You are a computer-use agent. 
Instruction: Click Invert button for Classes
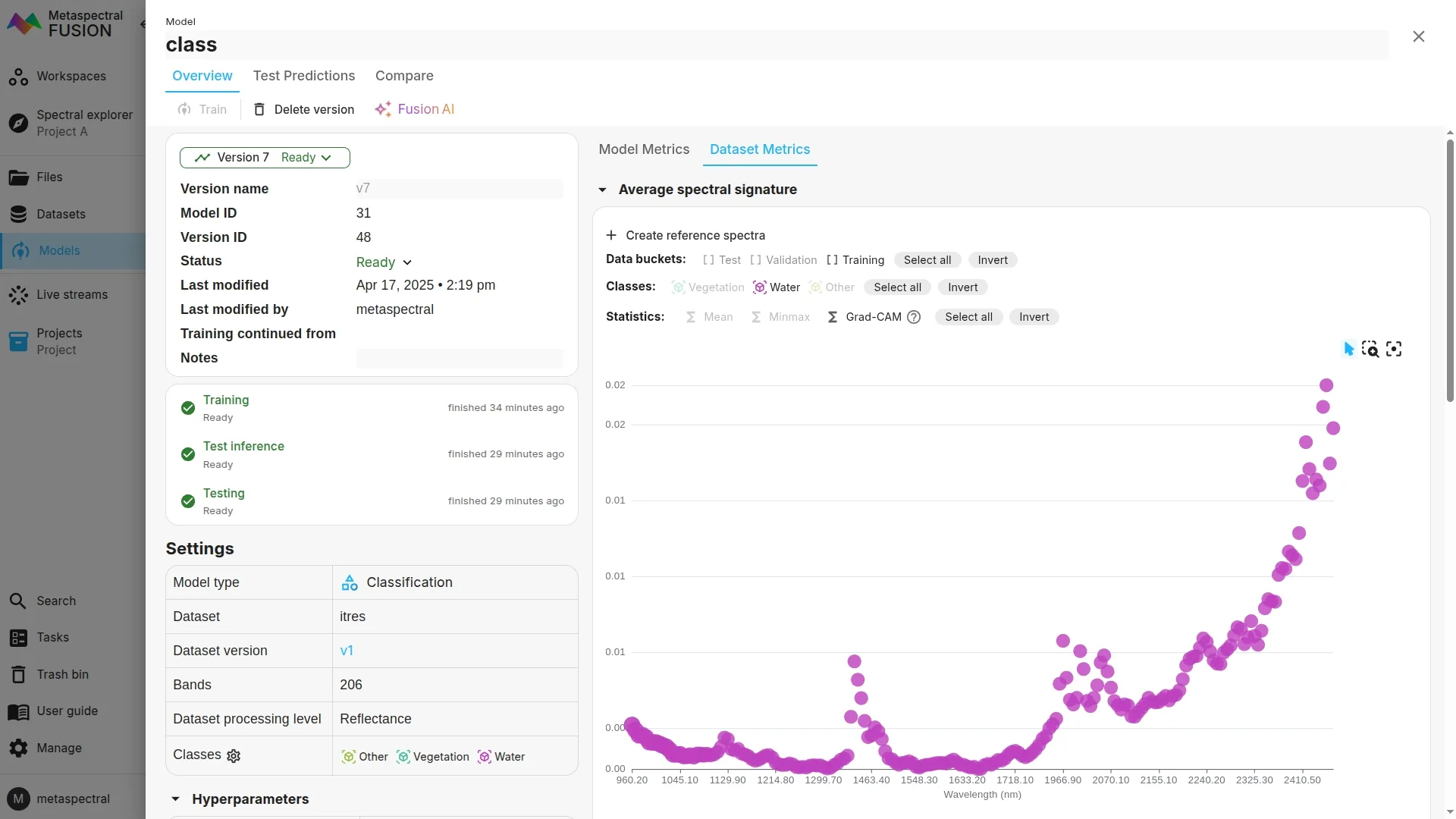tap(962, 287)
